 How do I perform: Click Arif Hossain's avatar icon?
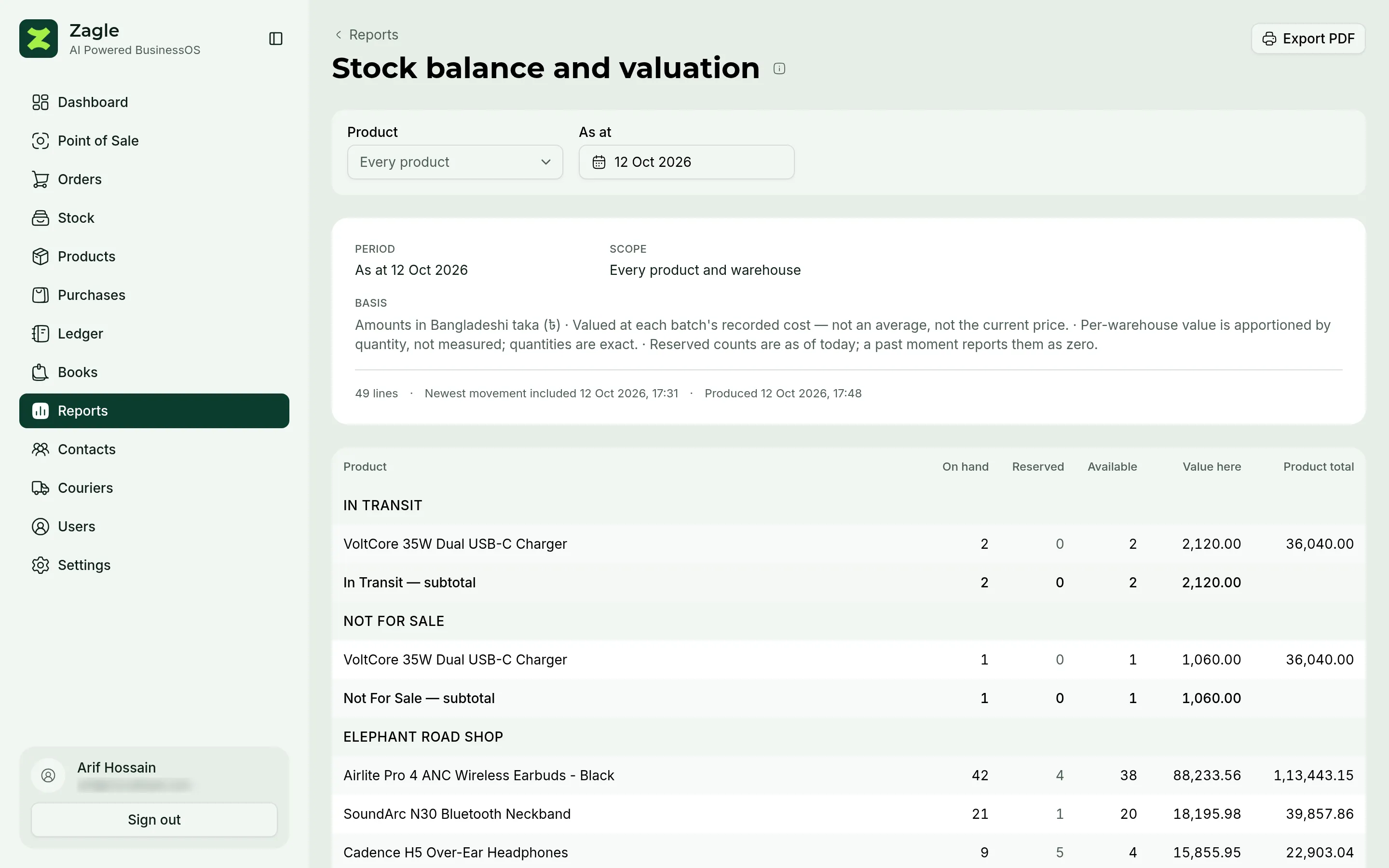(48, 775)
